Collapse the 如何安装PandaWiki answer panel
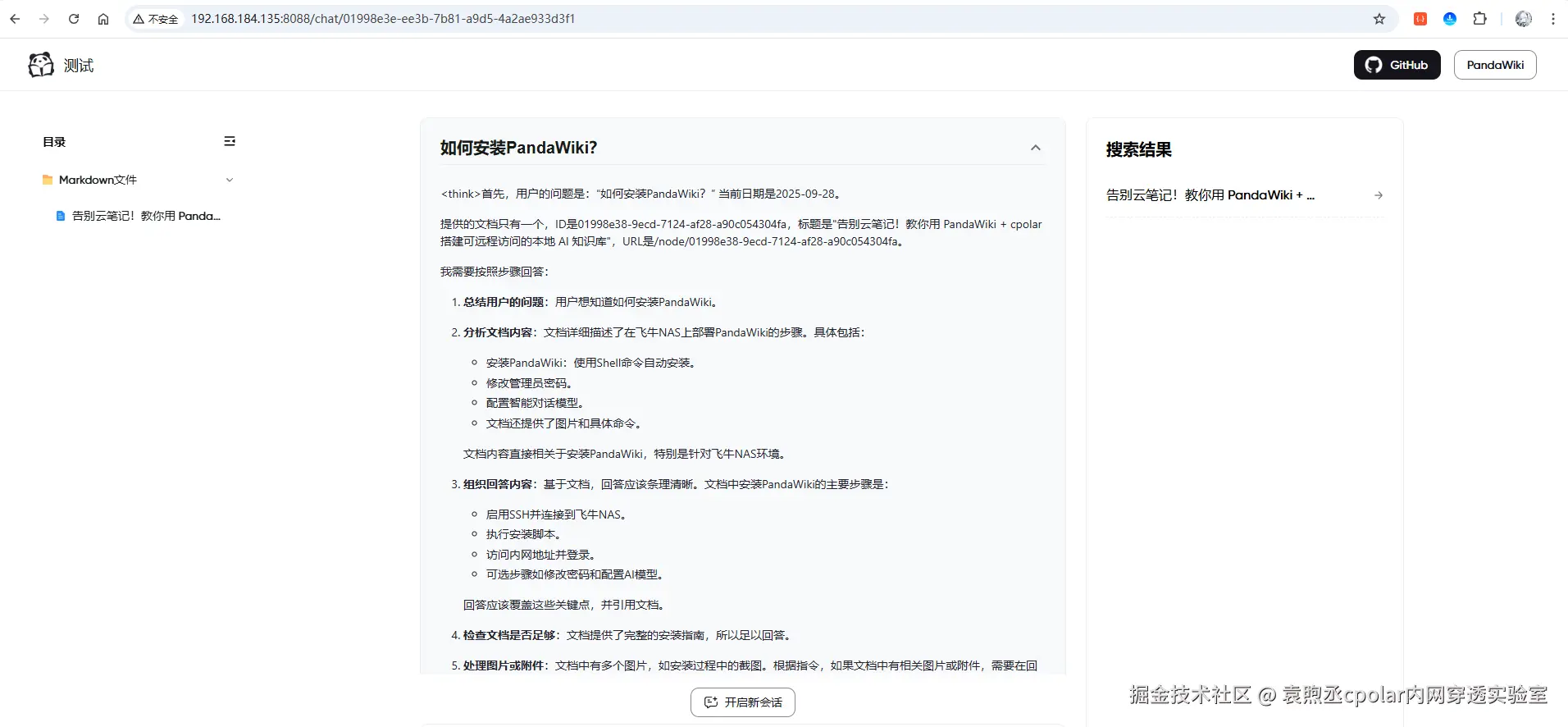This screenshot has width=1568, height=727. [1036, 148]
